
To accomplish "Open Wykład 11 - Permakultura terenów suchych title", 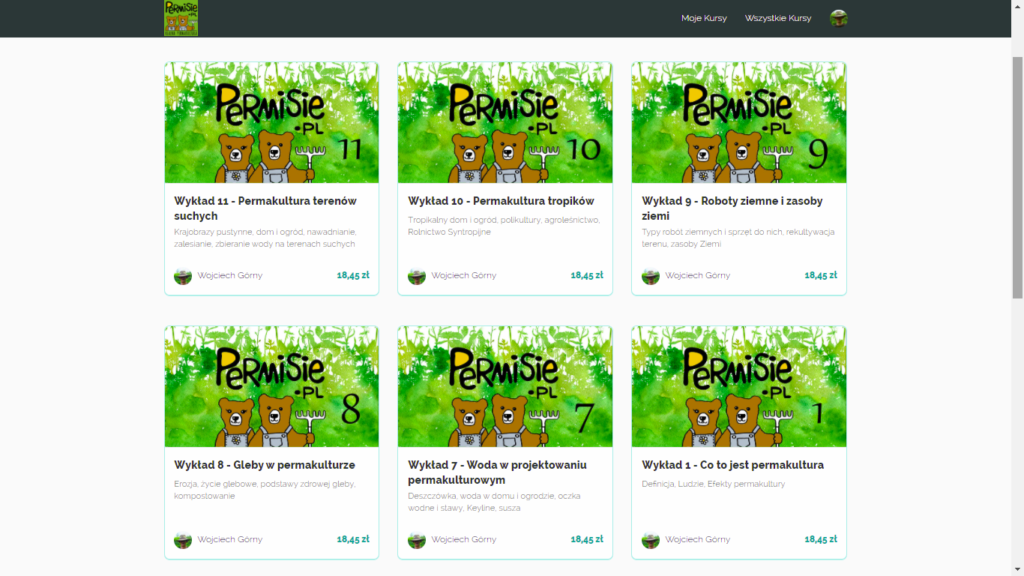I will [x=265, y=208].
